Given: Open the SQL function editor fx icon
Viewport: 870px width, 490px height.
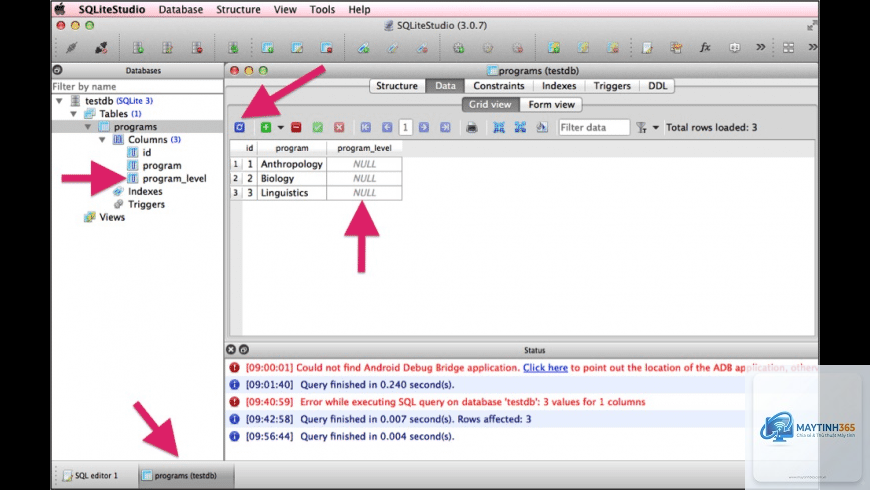Looking at the screenshot, I should [x=705, y=48].
